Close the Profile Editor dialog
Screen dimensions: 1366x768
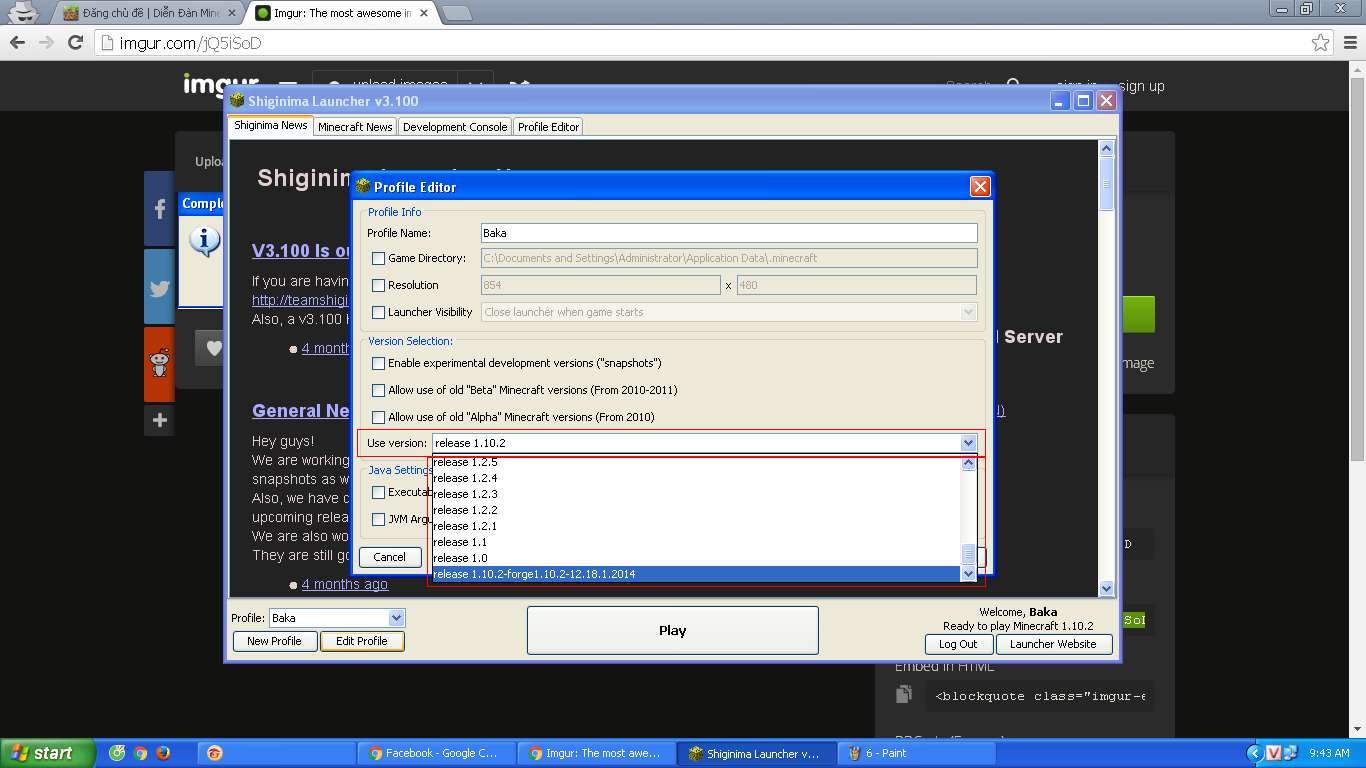pos(980,186)
